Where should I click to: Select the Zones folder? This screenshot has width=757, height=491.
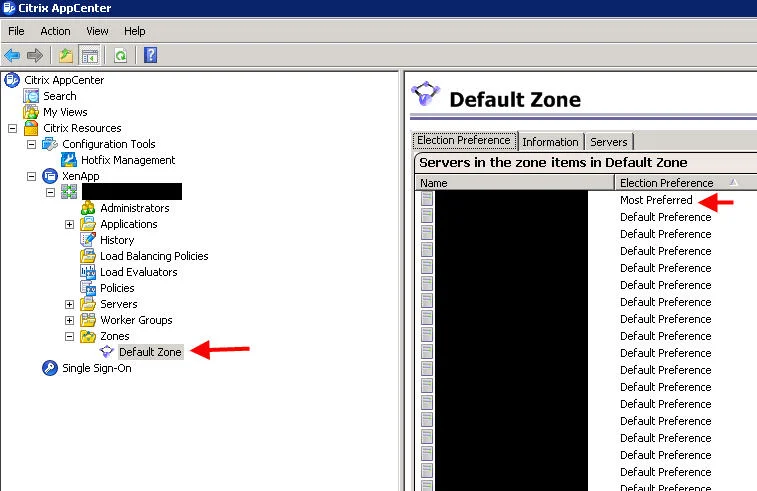[114, 336]
